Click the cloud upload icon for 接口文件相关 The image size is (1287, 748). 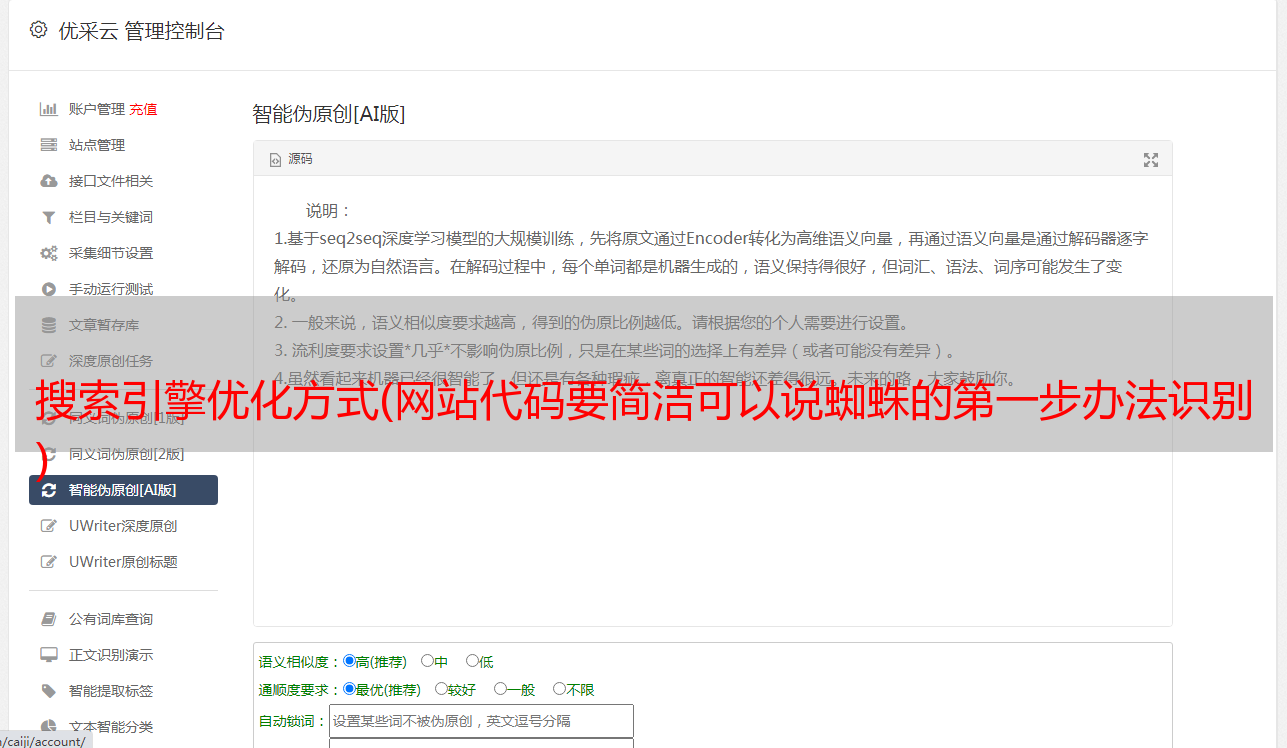tap(48, 181)
